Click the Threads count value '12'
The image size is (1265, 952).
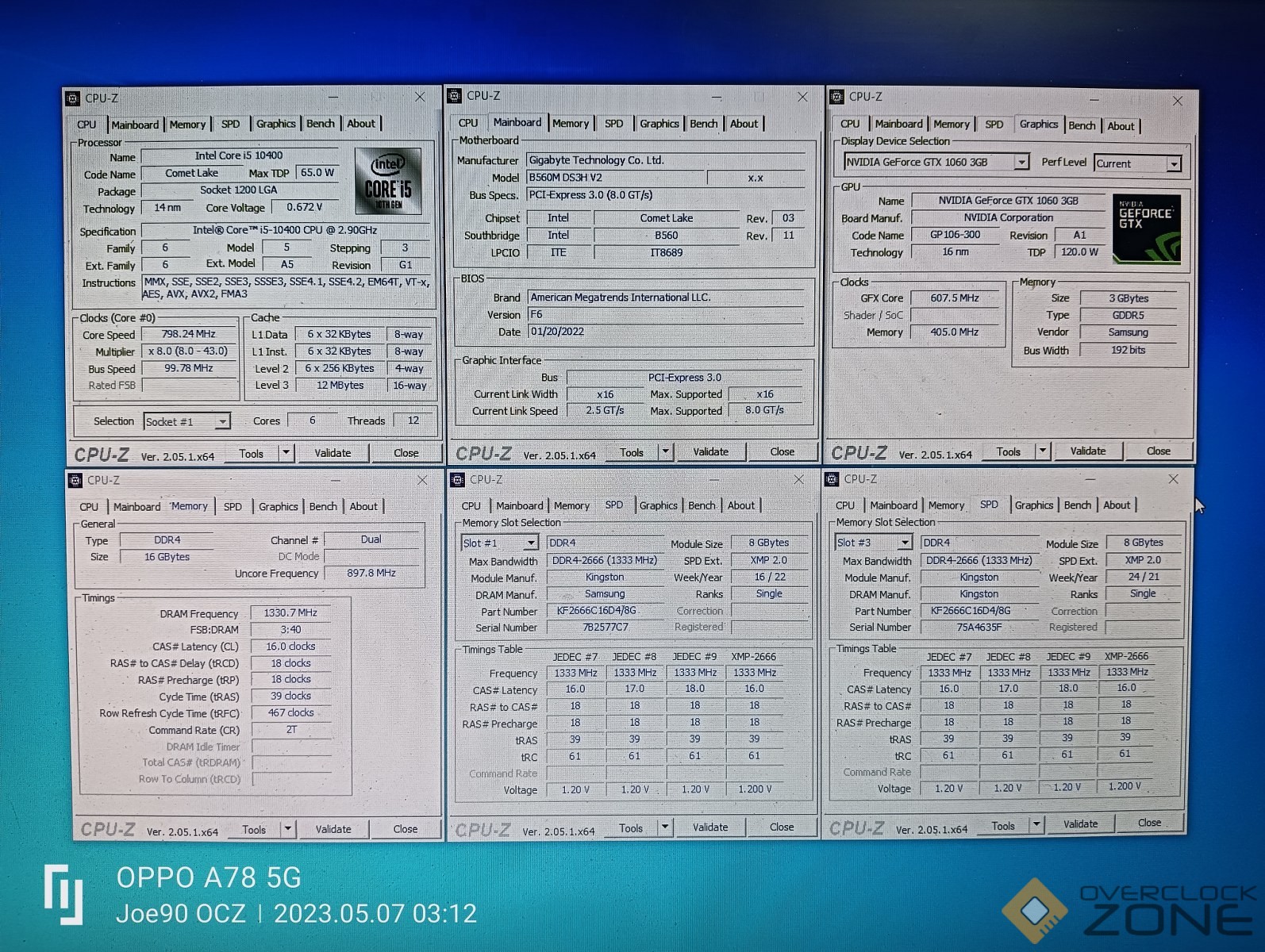tap(413, 421)
